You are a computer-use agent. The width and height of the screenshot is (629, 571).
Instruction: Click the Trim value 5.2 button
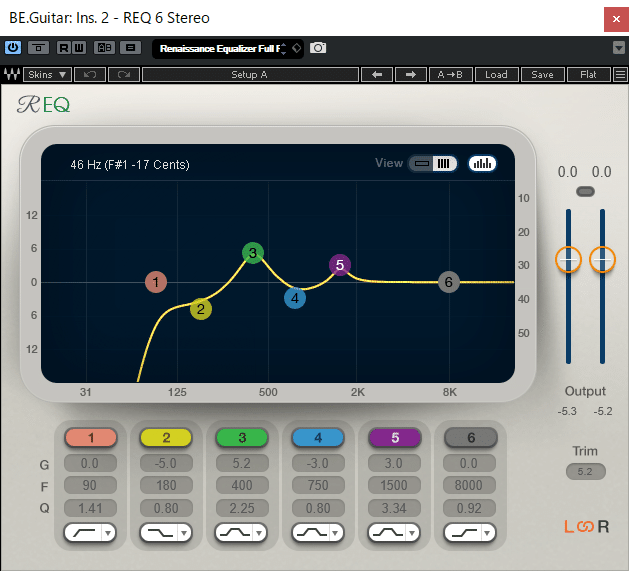[585, 471]
